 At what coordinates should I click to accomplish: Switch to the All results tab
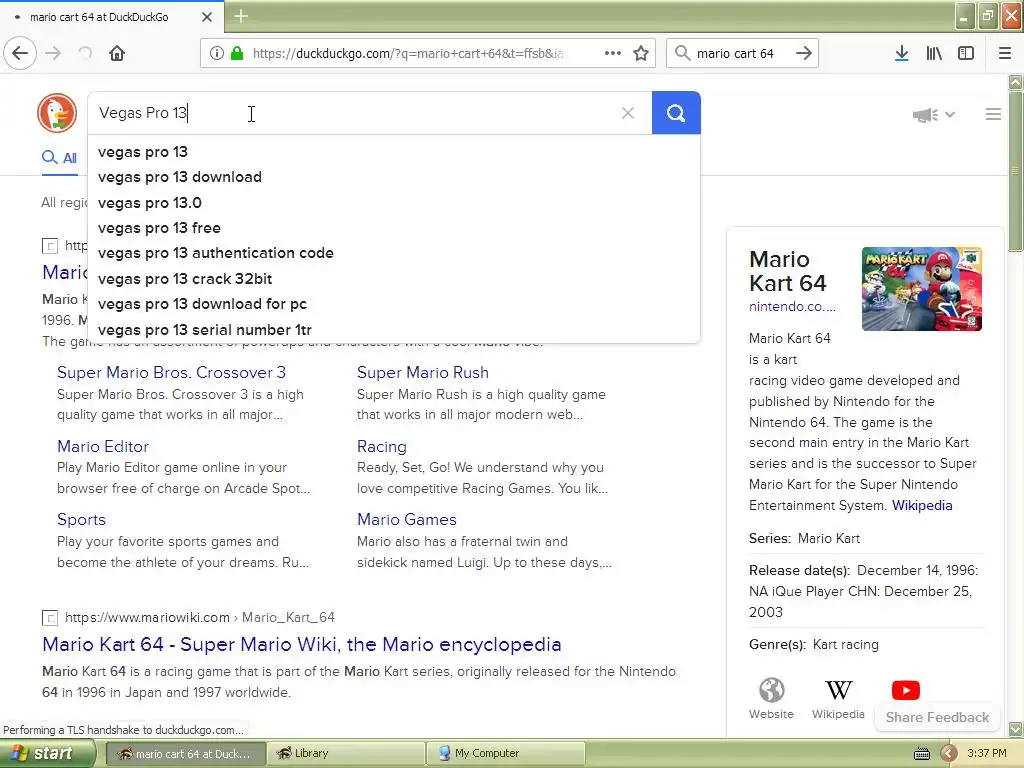59,157
